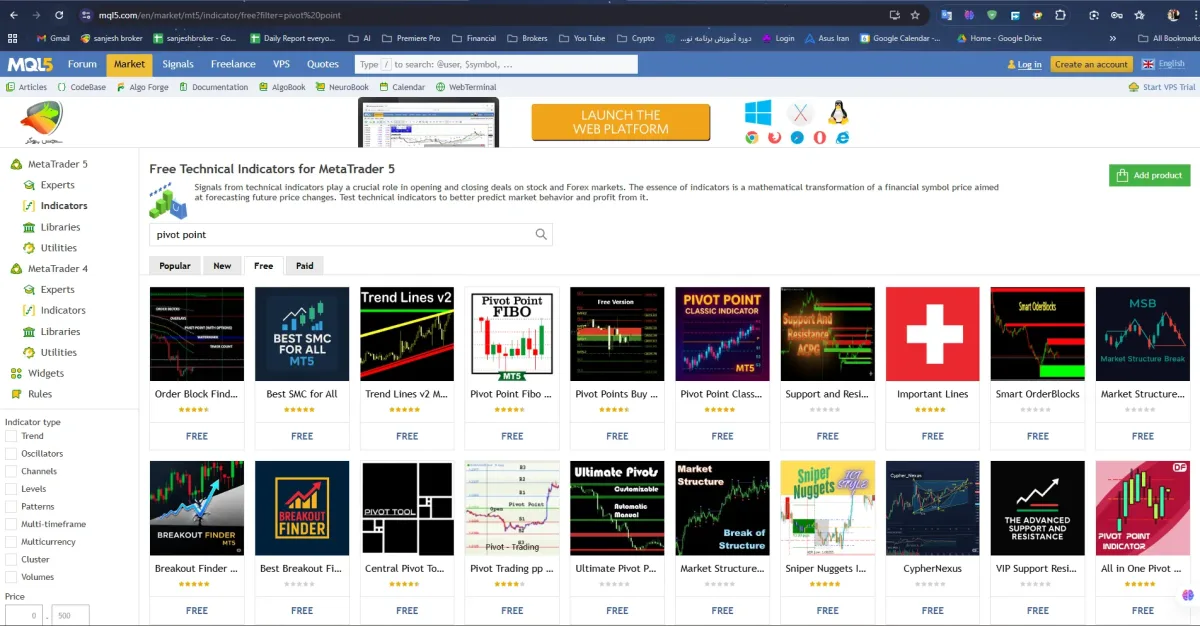Open the Chrome apps grid icon
The width and height of the screenshot is (1200, 626).
tap(12, 38)
